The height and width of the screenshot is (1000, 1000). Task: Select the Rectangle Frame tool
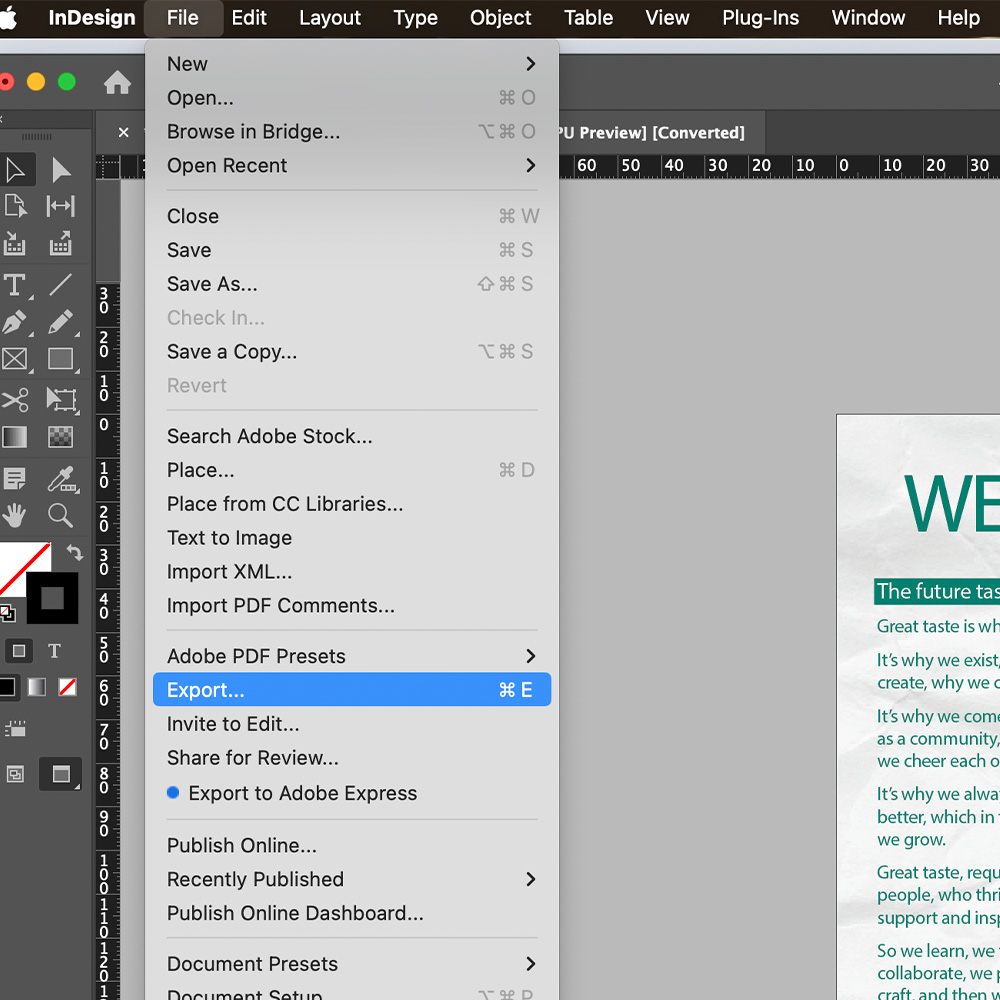[x=15, y=360]
